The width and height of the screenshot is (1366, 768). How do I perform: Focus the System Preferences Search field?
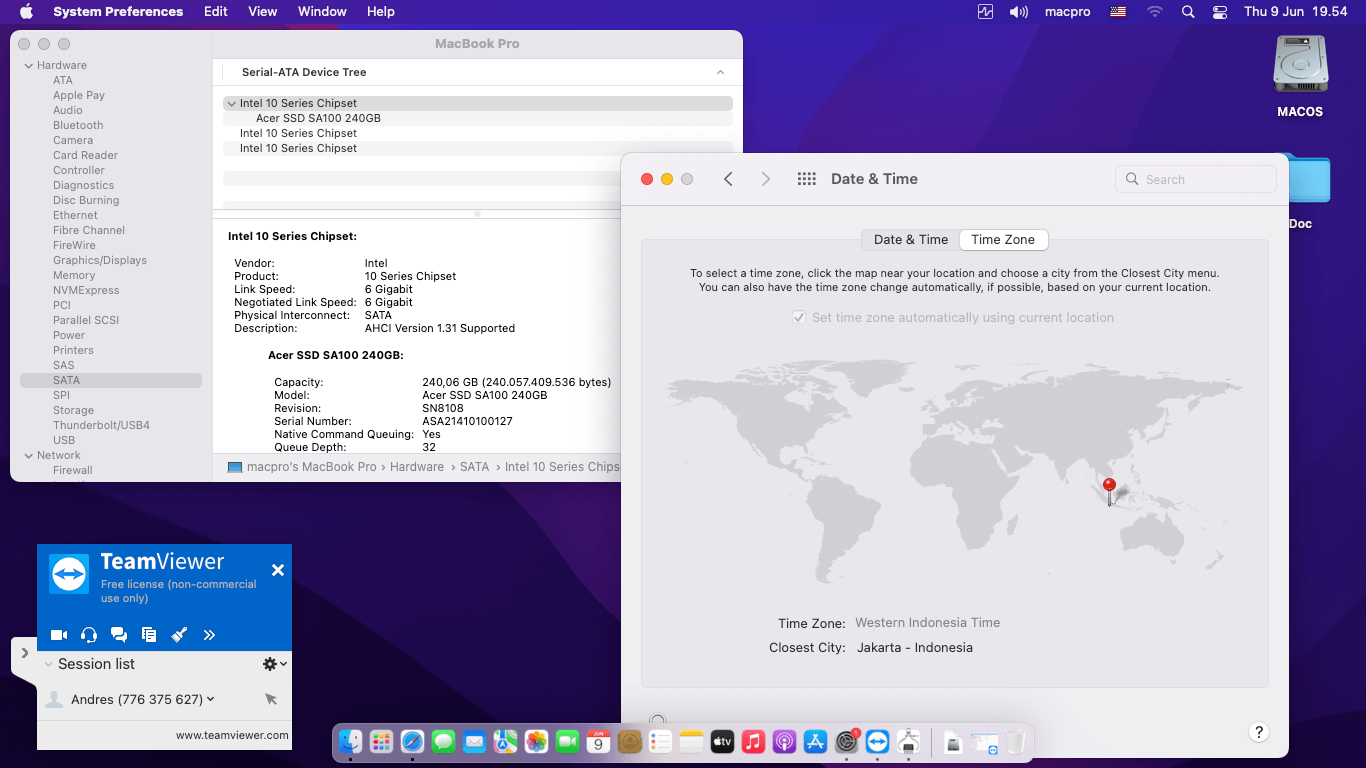pyautogui.click(x=1196, y=179)
